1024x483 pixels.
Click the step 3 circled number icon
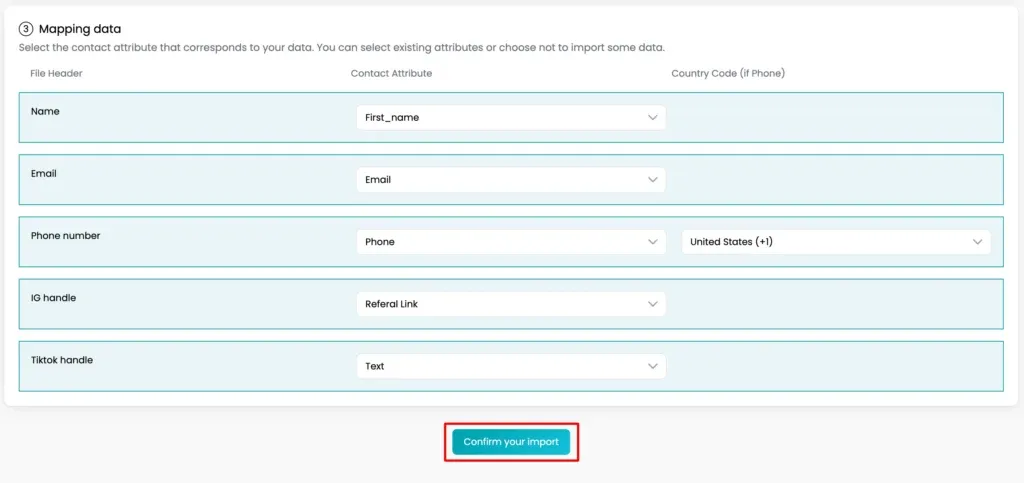[25, 29]
